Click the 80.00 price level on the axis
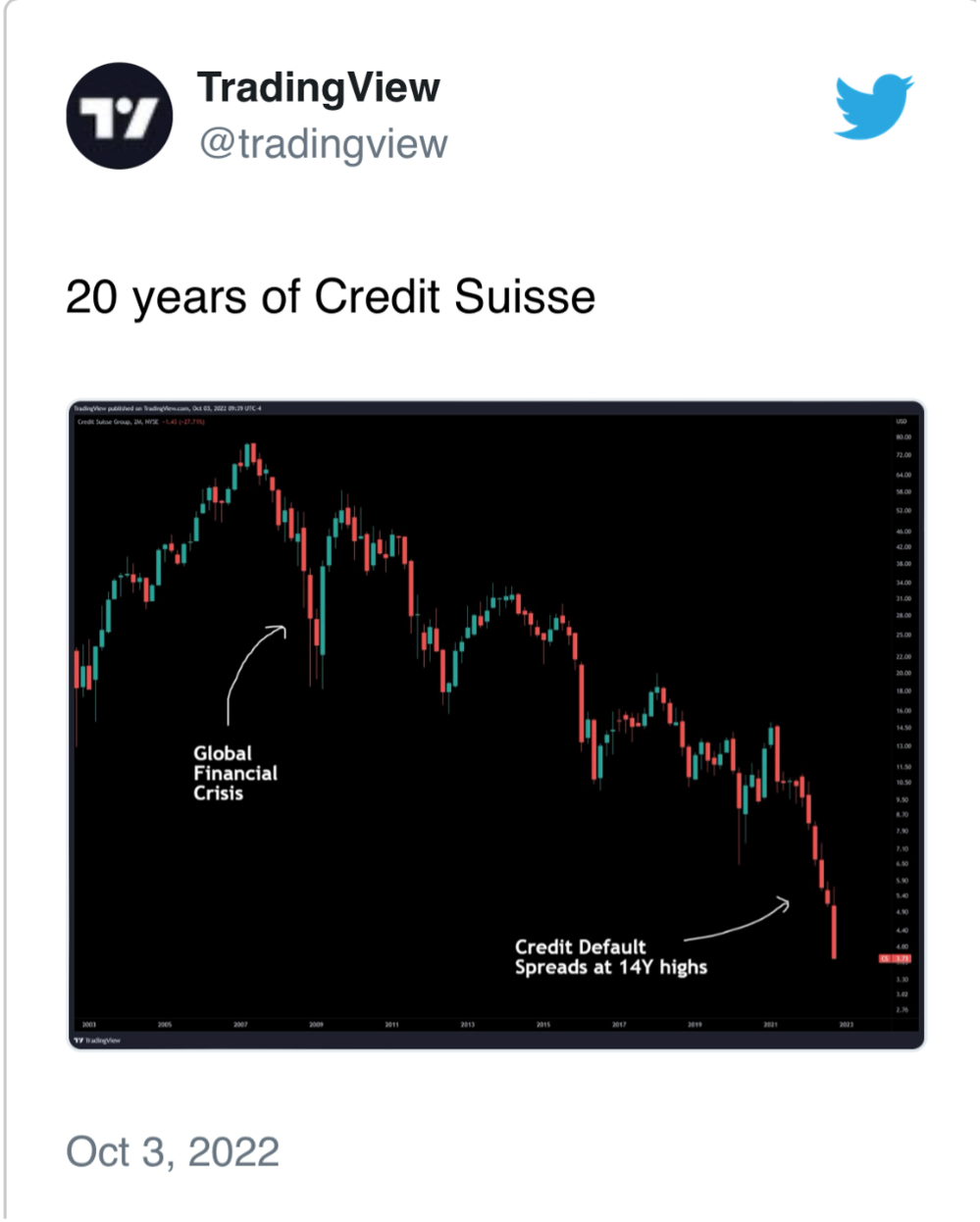This screenshot has width=980, height=1222. click(x=903, y=437)
